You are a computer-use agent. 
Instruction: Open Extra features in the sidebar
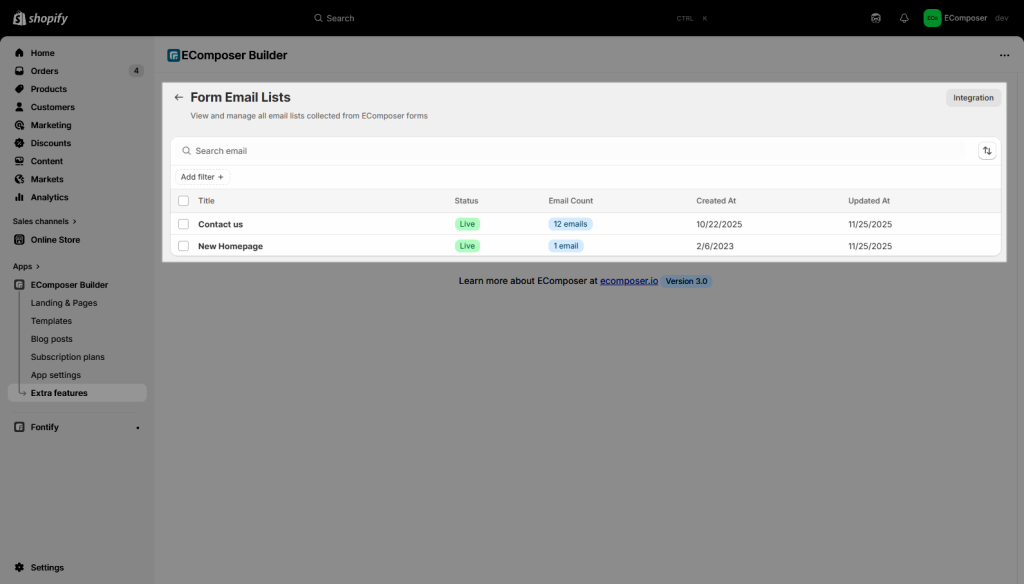coord(59,393)
